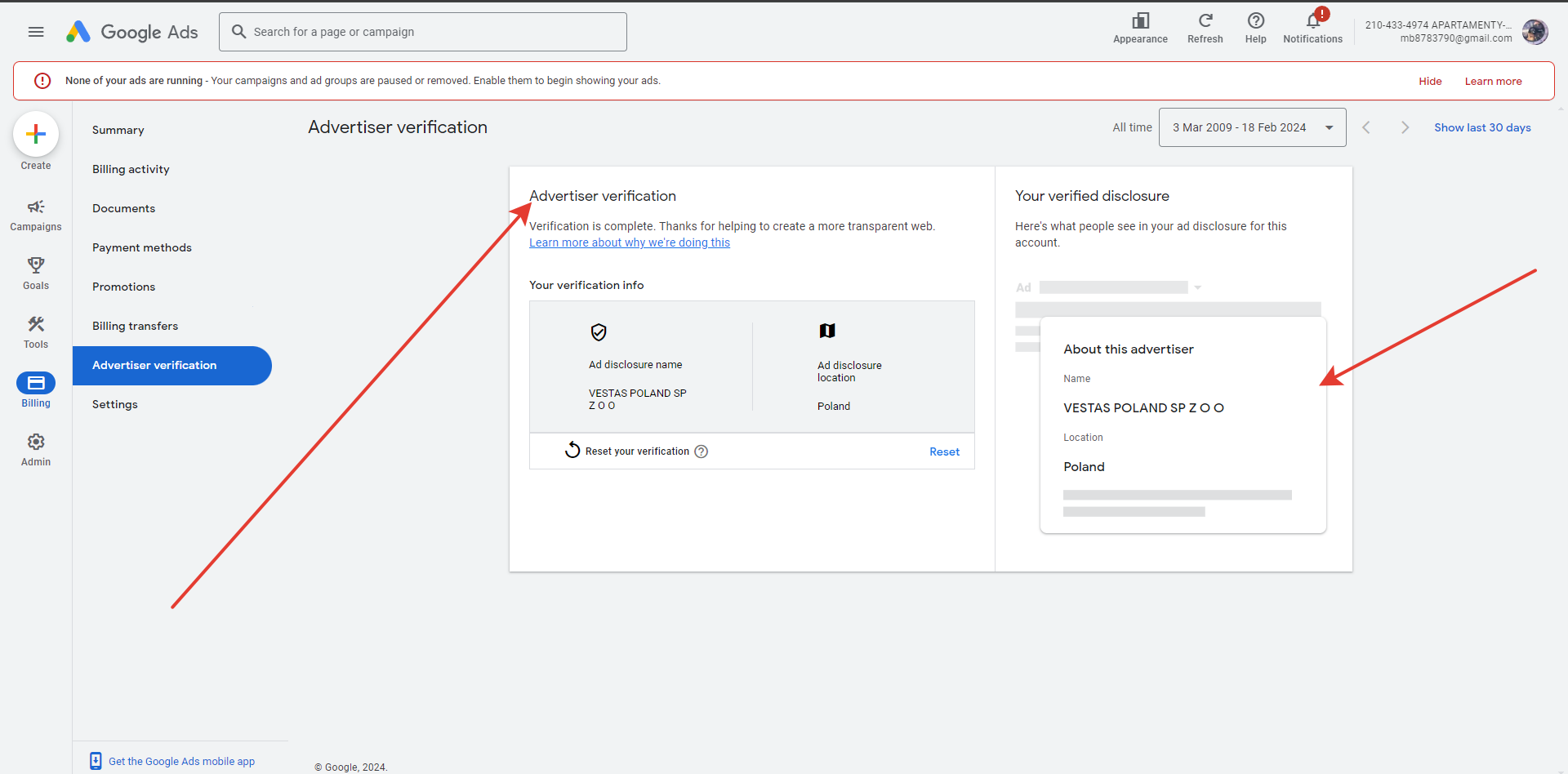Click the Reset your verification text

pos(637,451)
